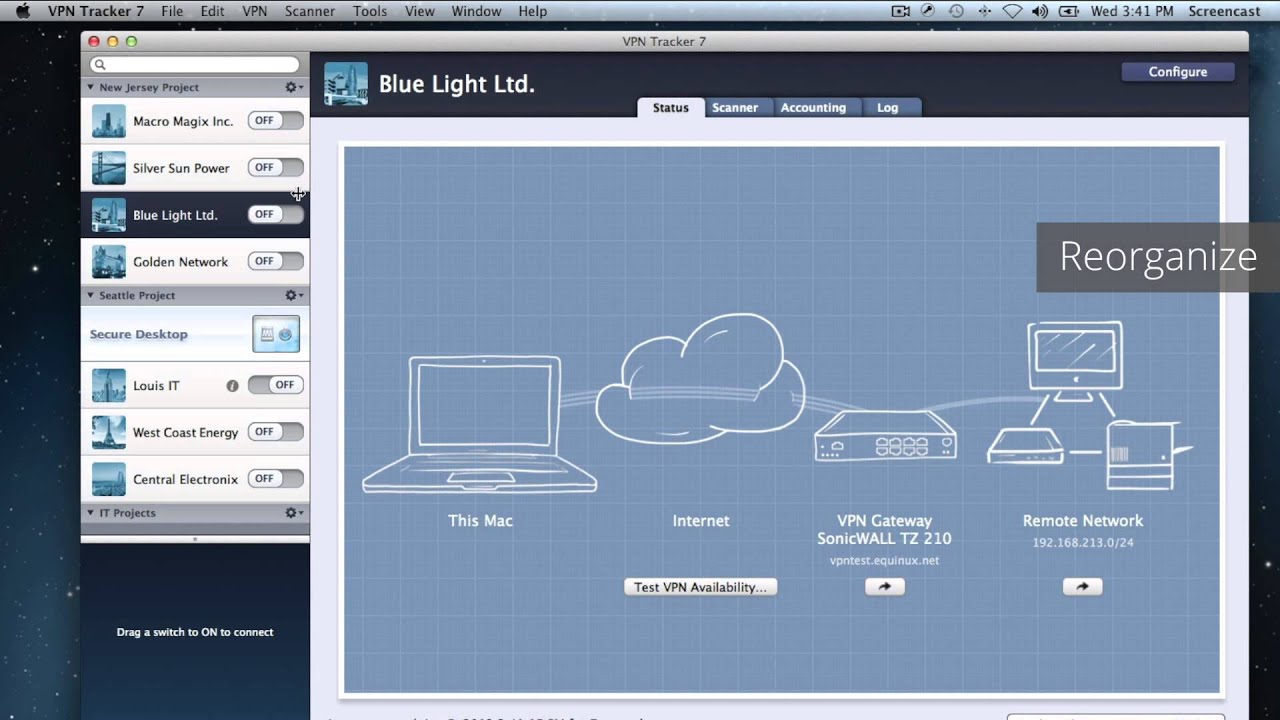Collapse the IT Projects group
Image resolution: width=1280 pixels, height=720 pixels.
click(x=91, y=513)
